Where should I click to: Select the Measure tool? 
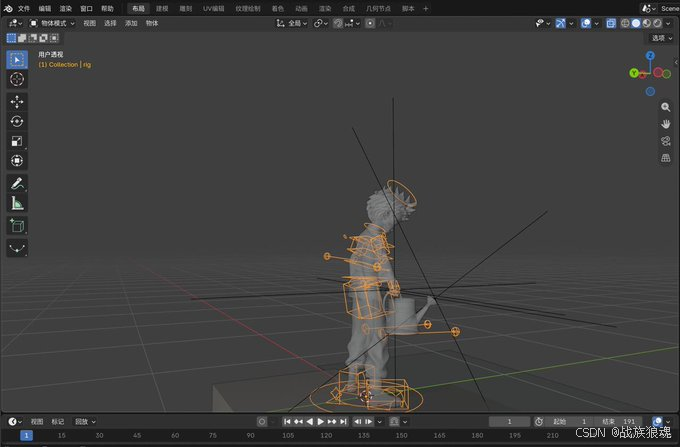17,203
